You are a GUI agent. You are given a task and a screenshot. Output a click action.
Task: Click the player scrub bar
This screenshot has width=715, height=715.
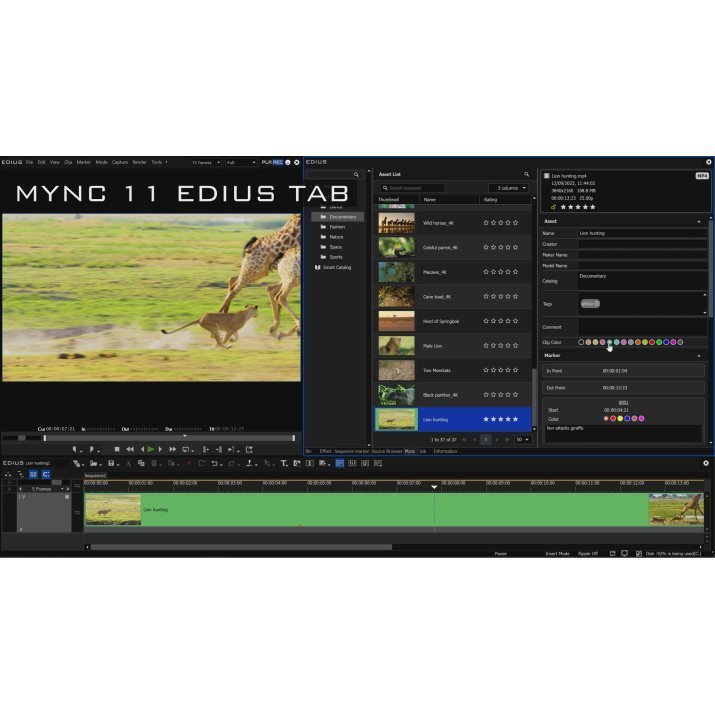coord(169,438)
